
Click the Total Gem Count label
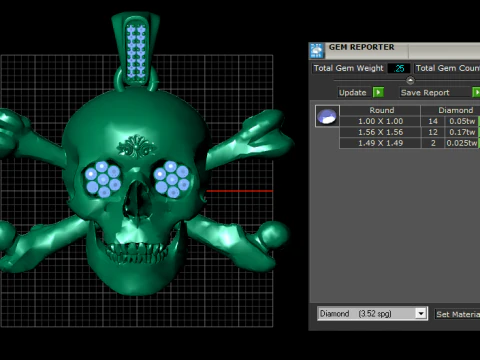pos(447,68)
